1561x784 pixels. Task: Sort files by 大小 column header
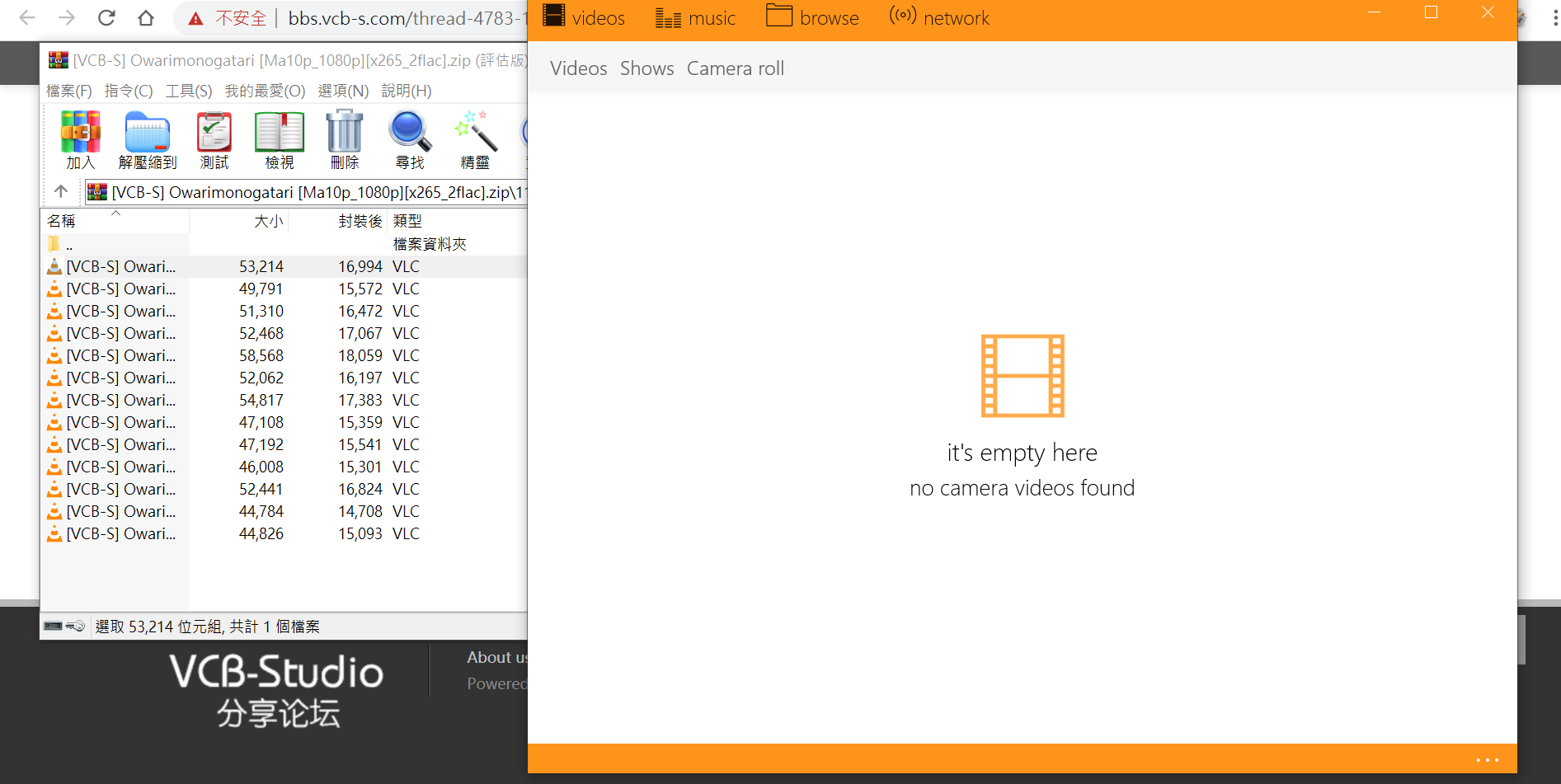click(239, 221)
